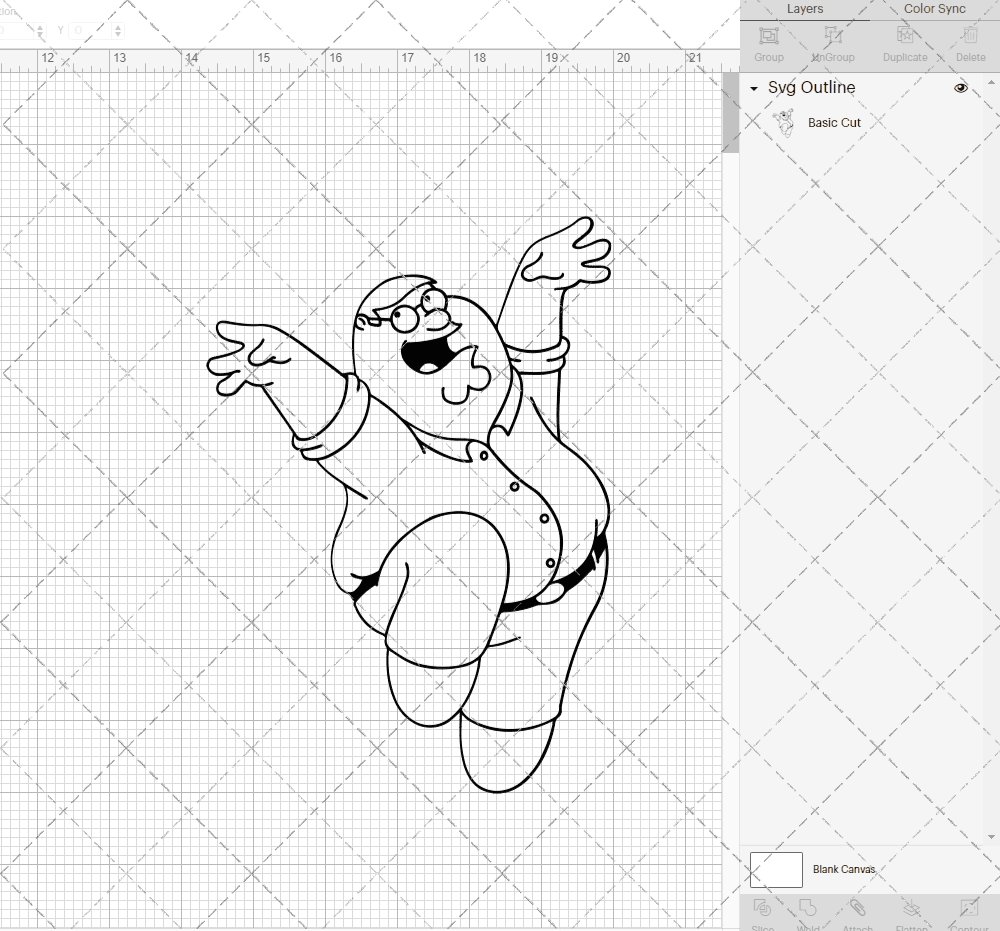Screen dimensions: 1000x931
Task: Toggle visibility of the Svg Outline layer
Action: [x=961, y=88]
